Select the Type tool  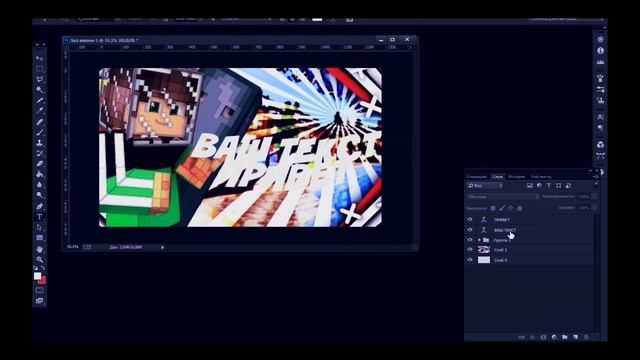point(40,217)
